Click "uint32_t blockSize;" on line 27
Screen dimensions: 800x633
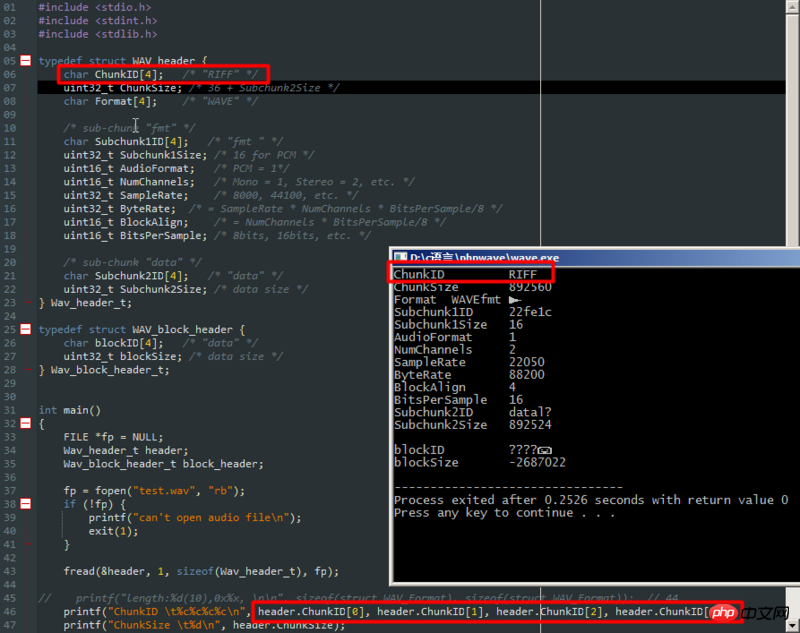[x=122, y=356]
